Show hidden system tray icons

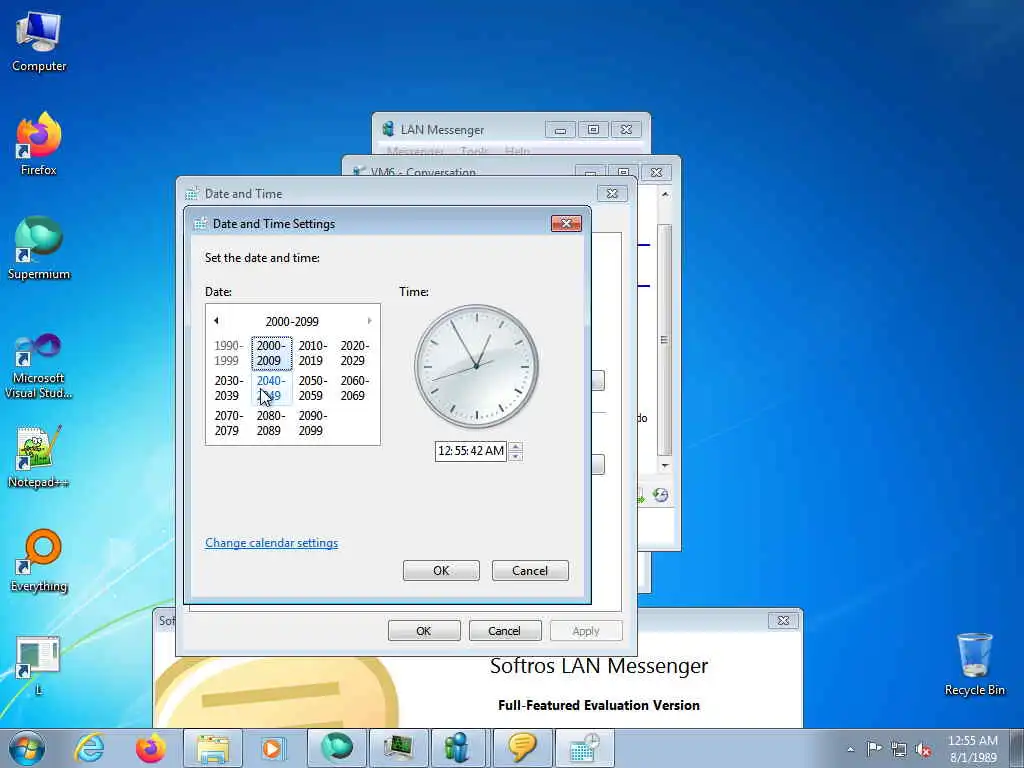pyautogui.click(x=850, y=750)
